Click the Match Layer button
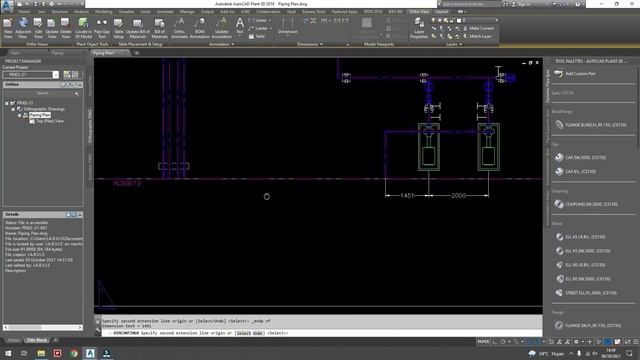This screenshot has height=360, width=640. pyautogui.click(x=477, y=36)
